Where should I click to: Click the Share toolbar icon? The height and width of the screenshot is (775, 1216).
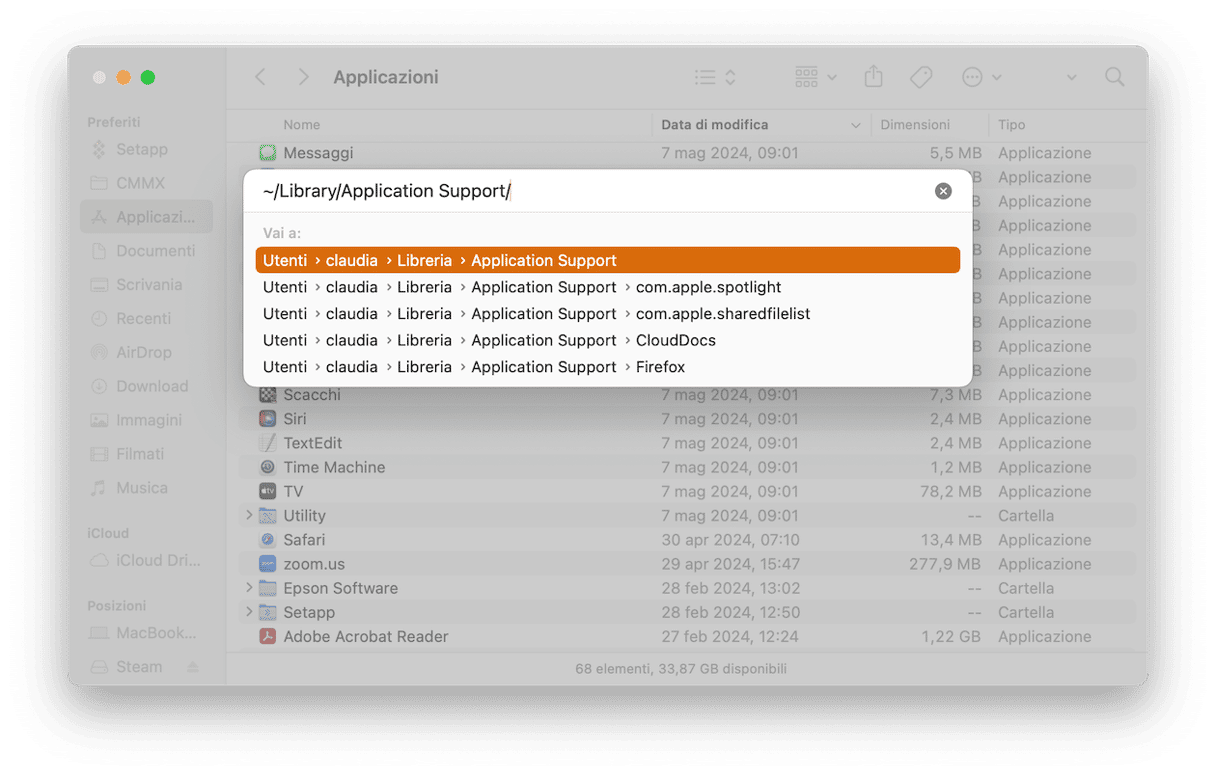[x=873, y=77]
